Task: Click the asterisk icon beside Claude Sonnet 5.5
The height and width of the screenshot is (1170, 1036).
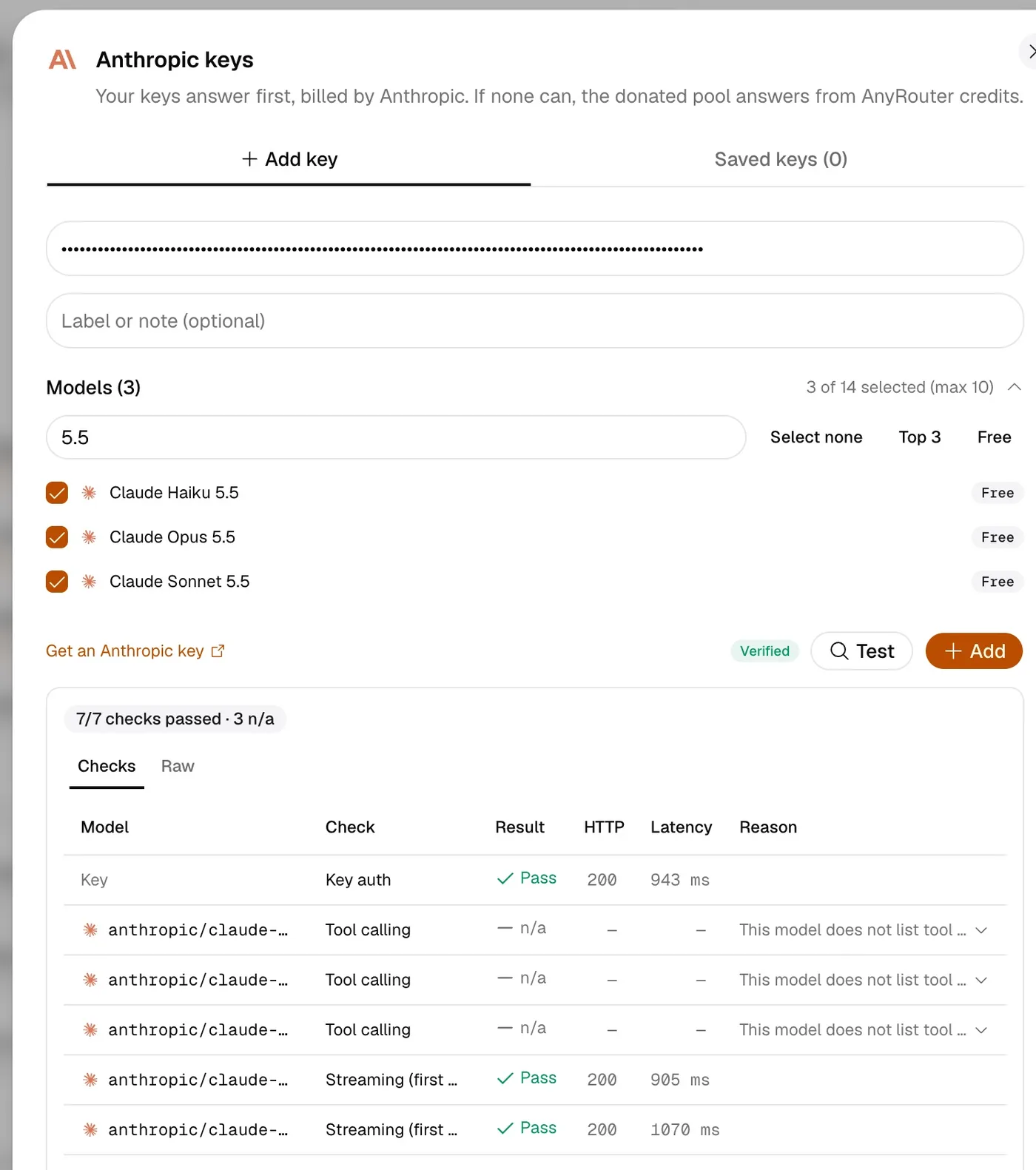Action: [90, 582]
